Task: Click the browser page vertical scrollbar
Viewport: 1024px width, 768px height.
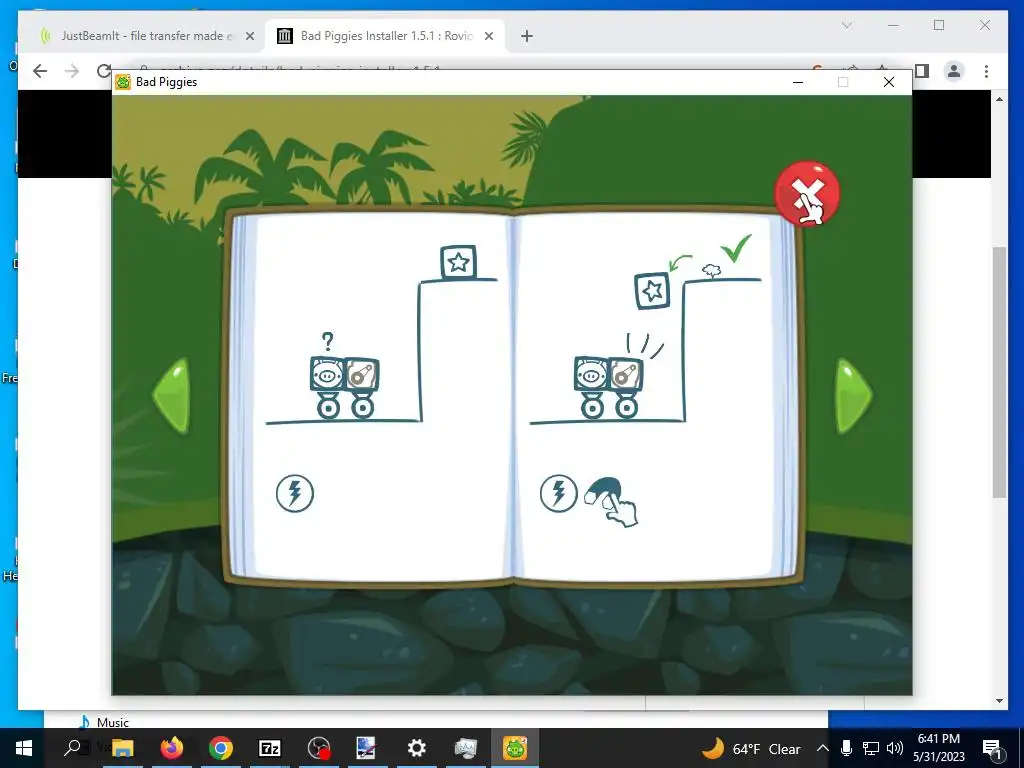Action: pos(999,372)
